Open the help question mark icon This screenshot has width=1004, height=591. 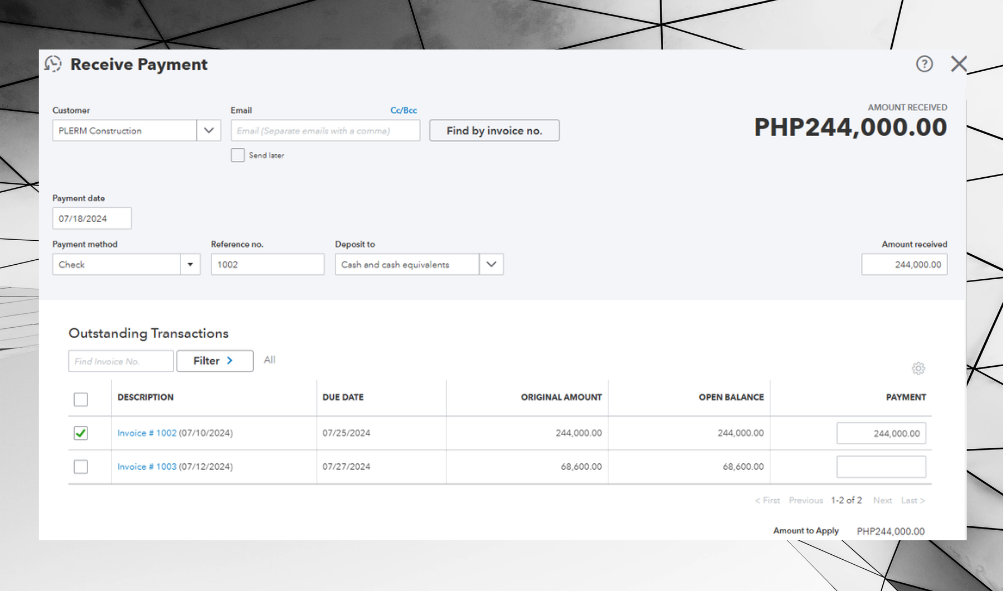point(924,64)
